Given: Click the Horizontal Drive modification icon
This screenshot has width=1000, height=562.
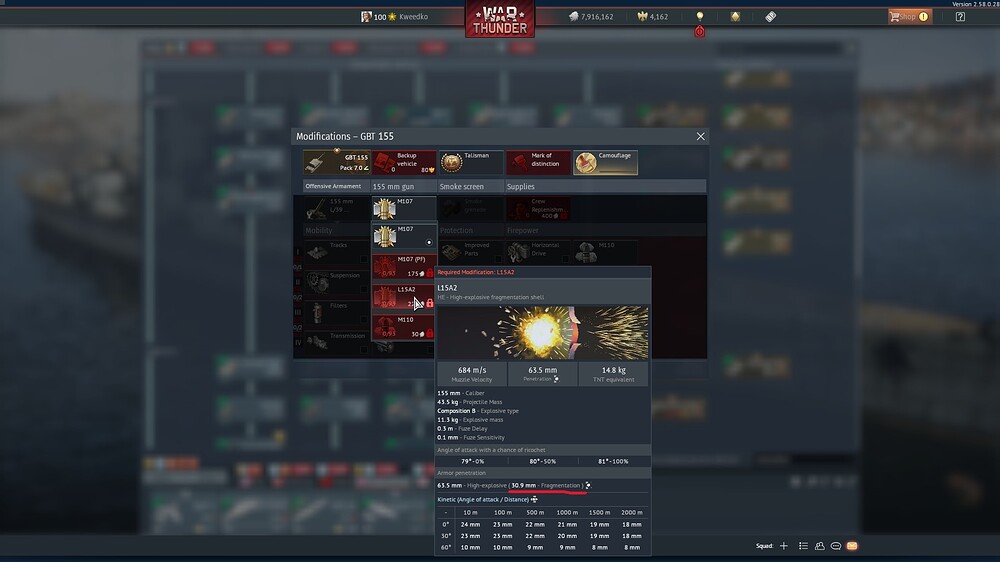Looking at the screenshot, I should pos(518,253).
